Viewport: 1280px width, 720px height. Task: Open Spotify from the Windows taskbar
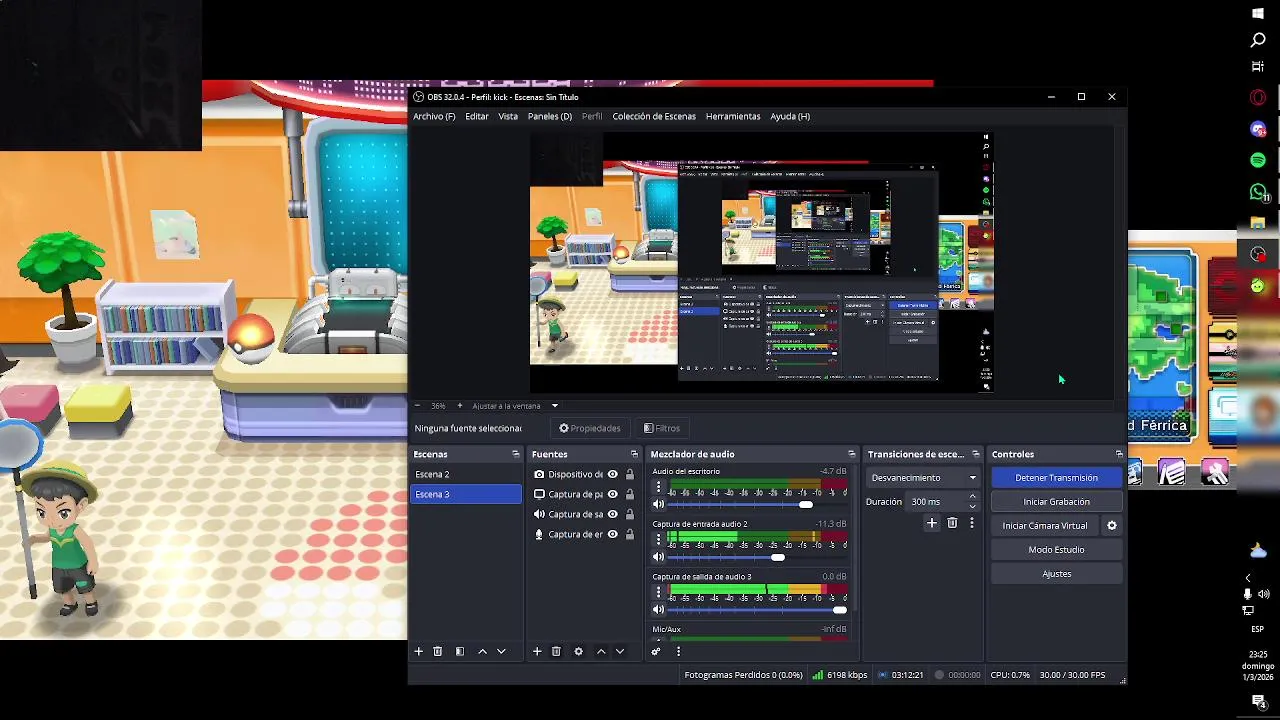click(x=1258, y=160)
